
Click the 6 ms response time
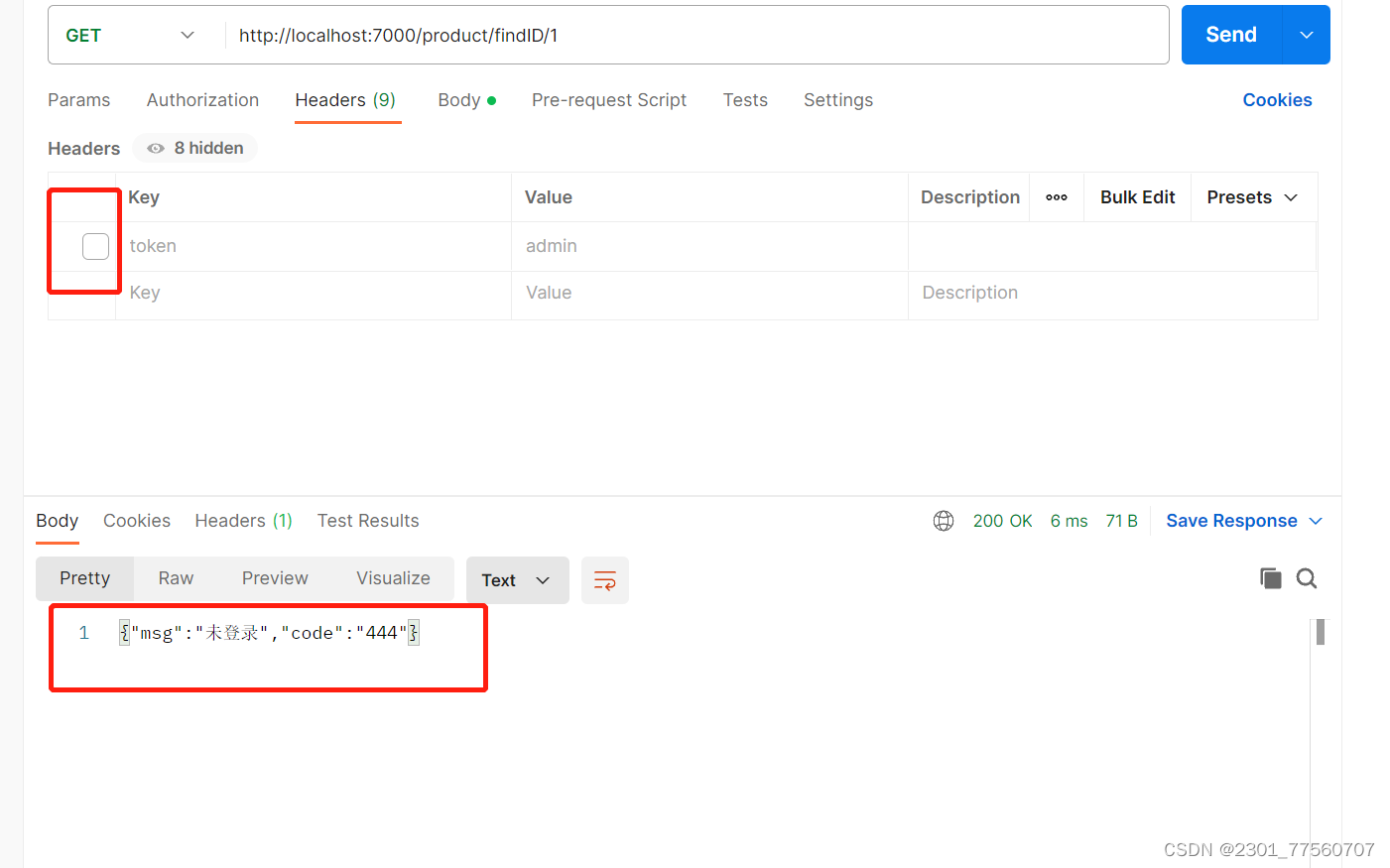(x=1069, y=521)
